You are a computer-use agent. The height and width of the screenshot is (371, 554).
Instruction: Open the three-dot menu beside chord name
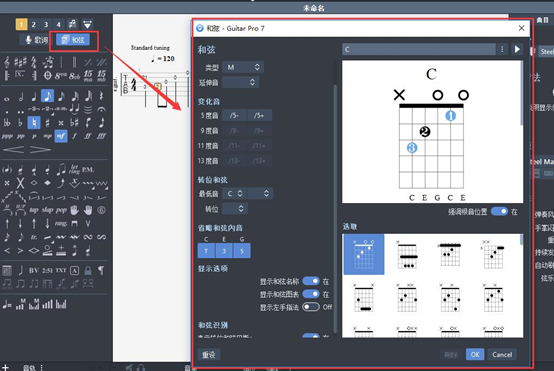tap(502, 49)
